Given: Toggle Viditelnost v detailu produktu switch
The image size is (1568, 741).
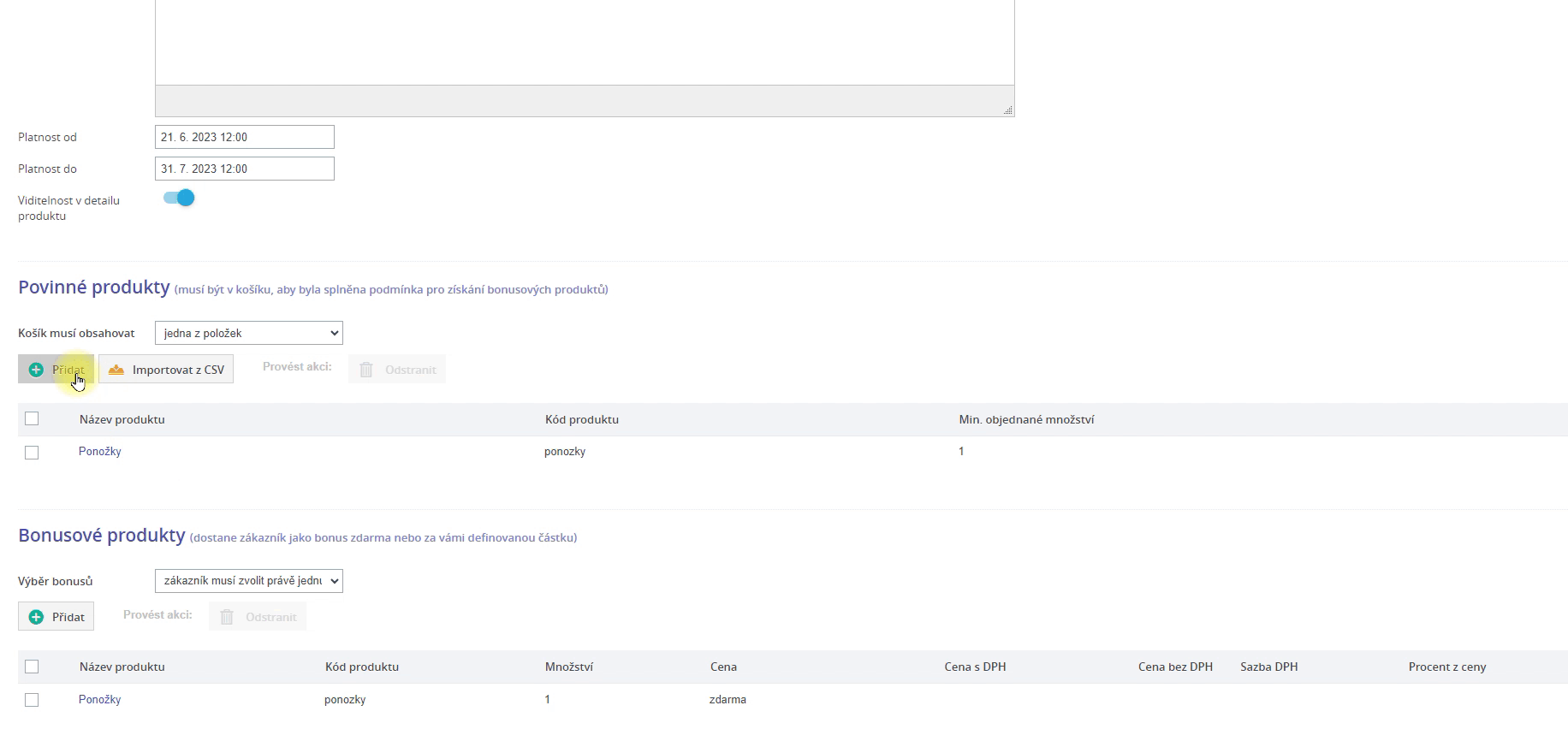Looking at the screenshot, I should 179,199.
